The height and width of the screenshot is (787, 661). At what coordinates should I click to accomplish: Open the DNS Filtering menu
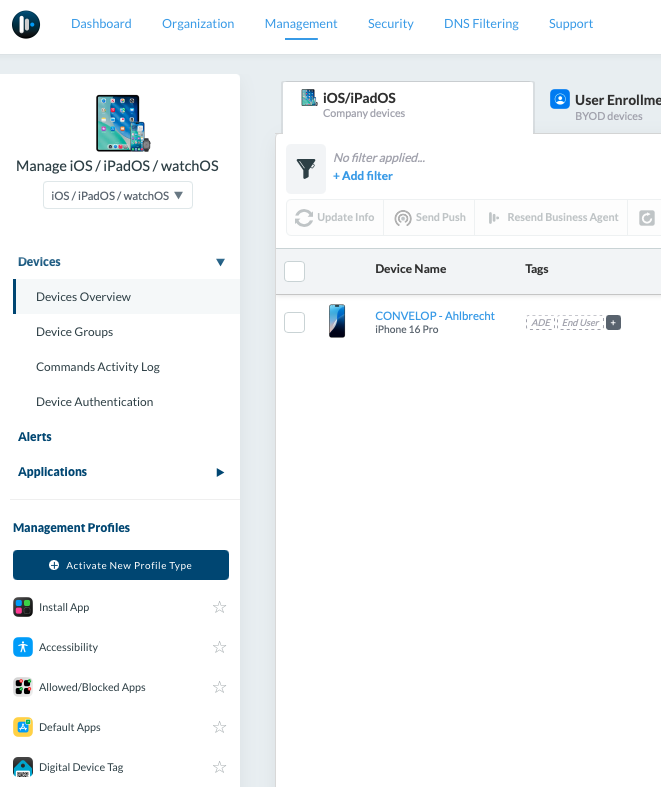[x=481, y=24]
